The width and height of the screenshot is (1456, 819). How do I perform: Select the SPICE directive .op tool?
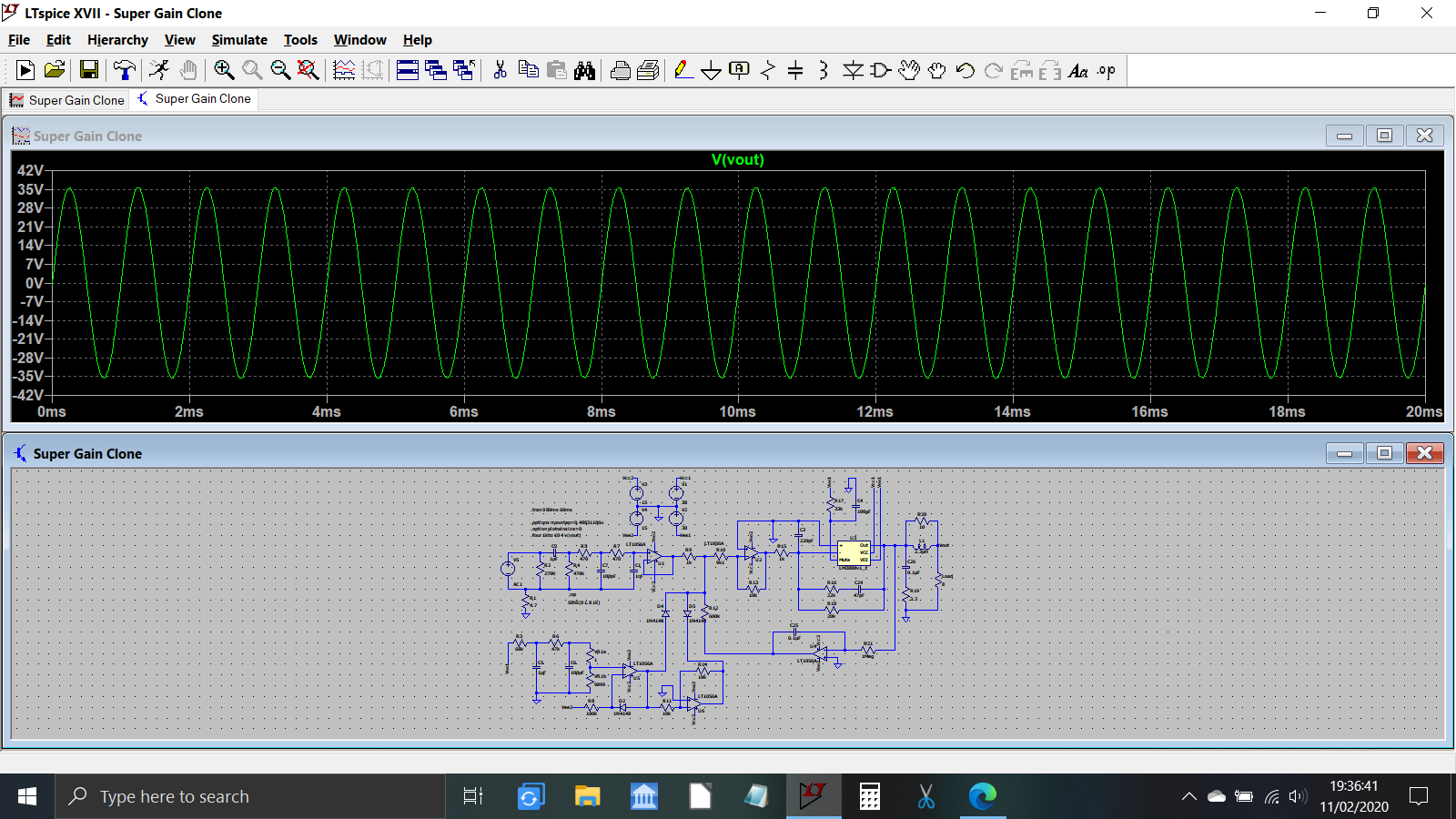[x=1107, y=70]
